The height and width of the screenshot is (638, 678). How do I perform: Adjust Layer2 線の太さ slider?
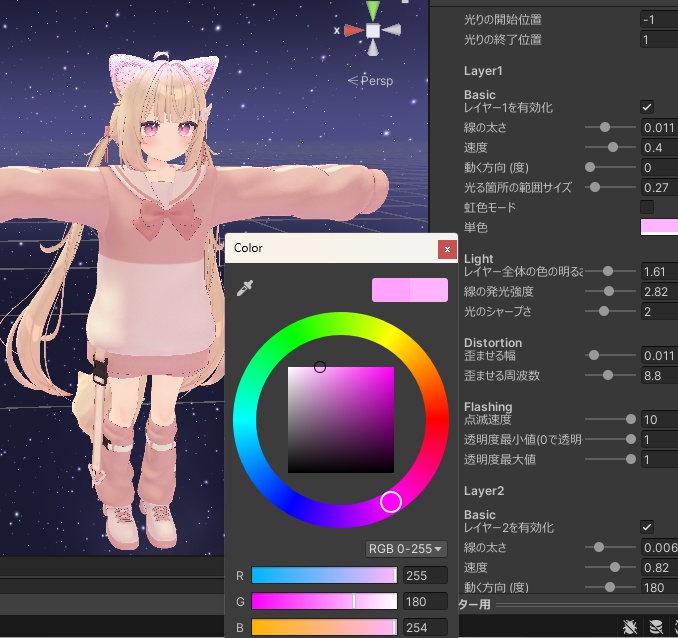[611, 547]
